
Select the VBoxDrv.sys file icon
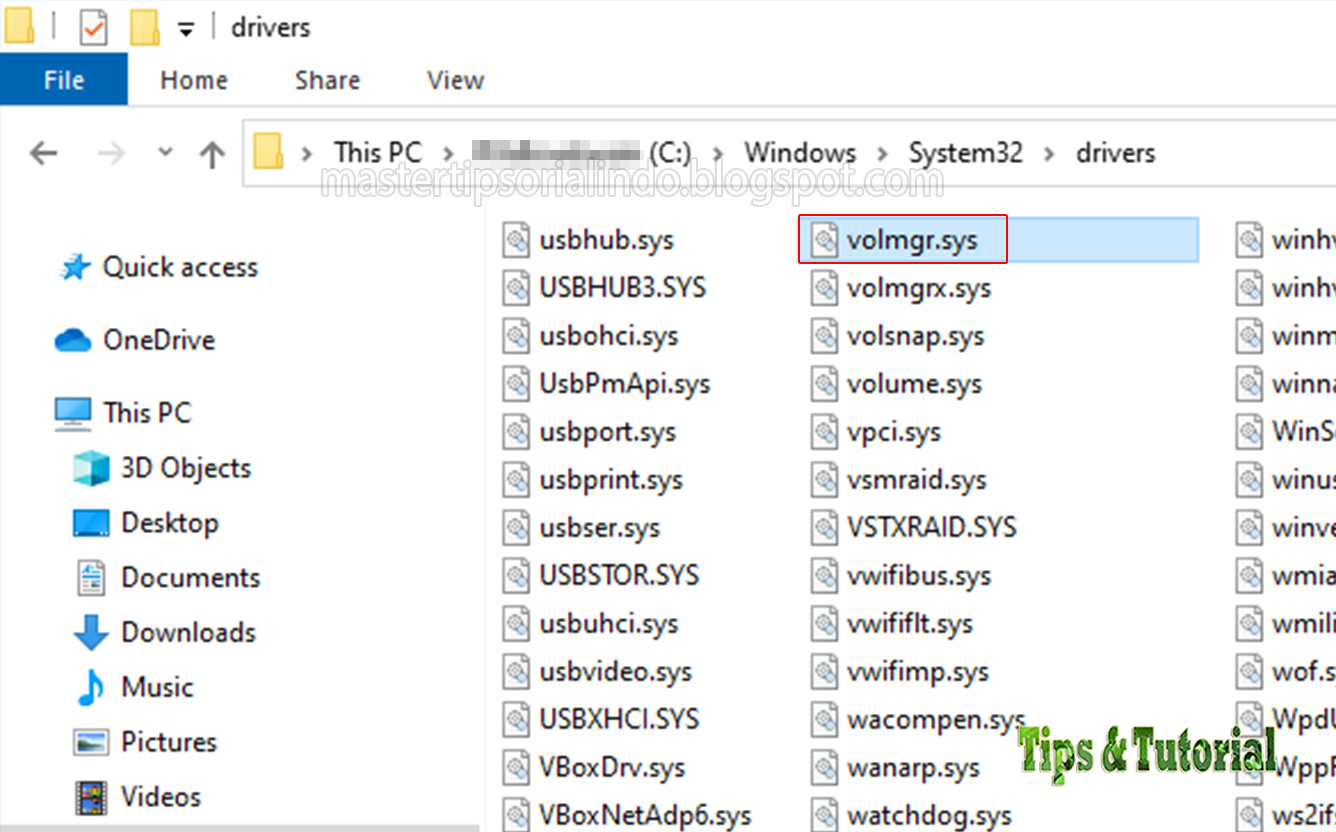click(x=516, y=767)
